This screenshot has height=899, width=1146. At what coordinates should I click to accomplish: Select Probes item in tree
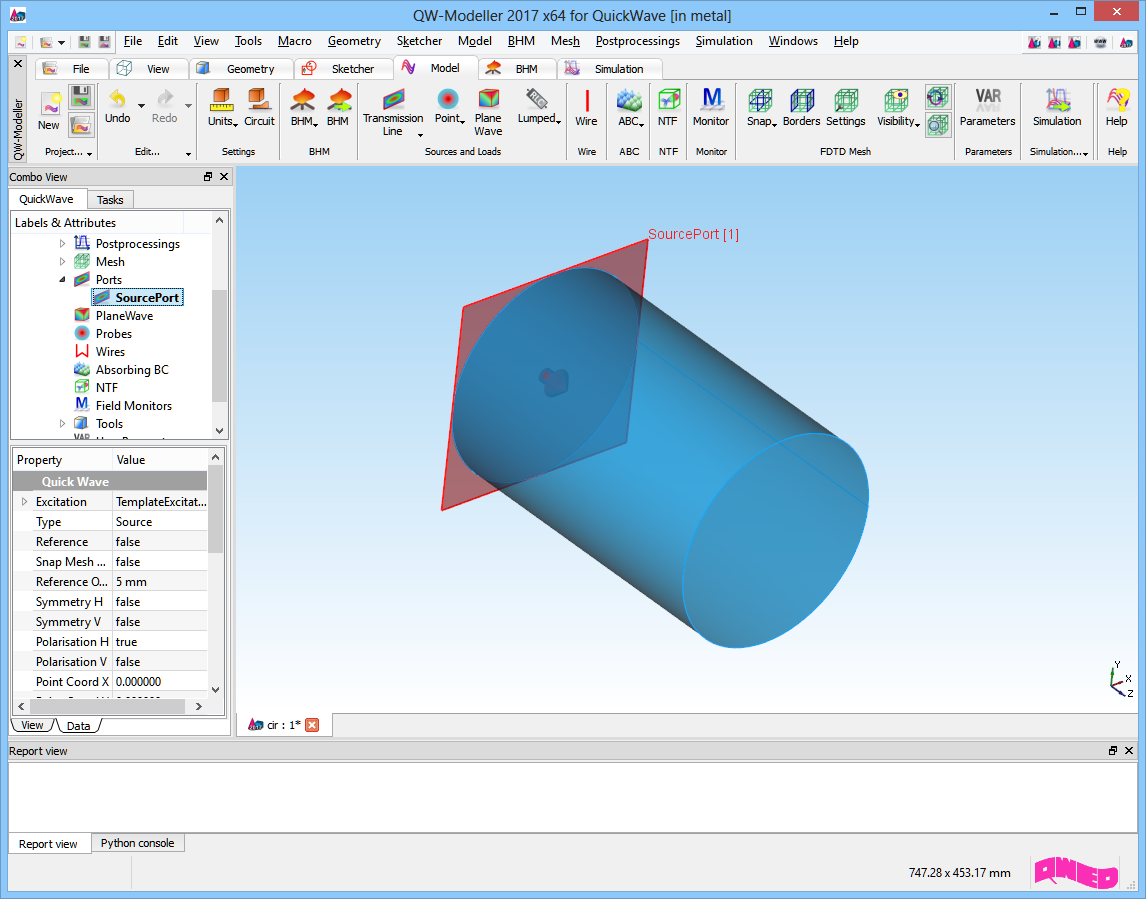(x=114, y=333)
